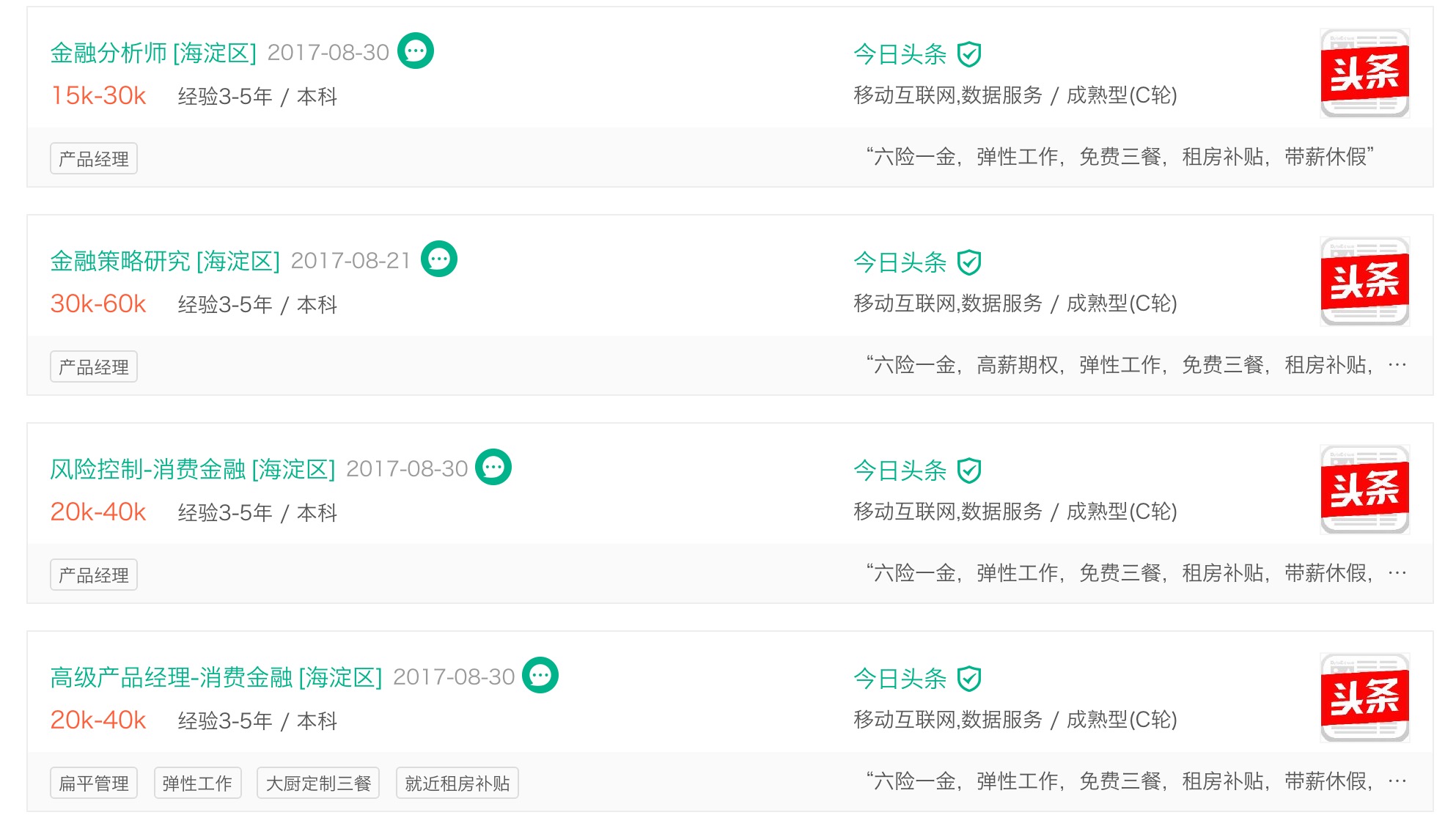Image resolution: width=1456 pixels, height=815 pixels.
Task: Select 产品经理 tag under 金融分析师
Action: click(94, 158)
